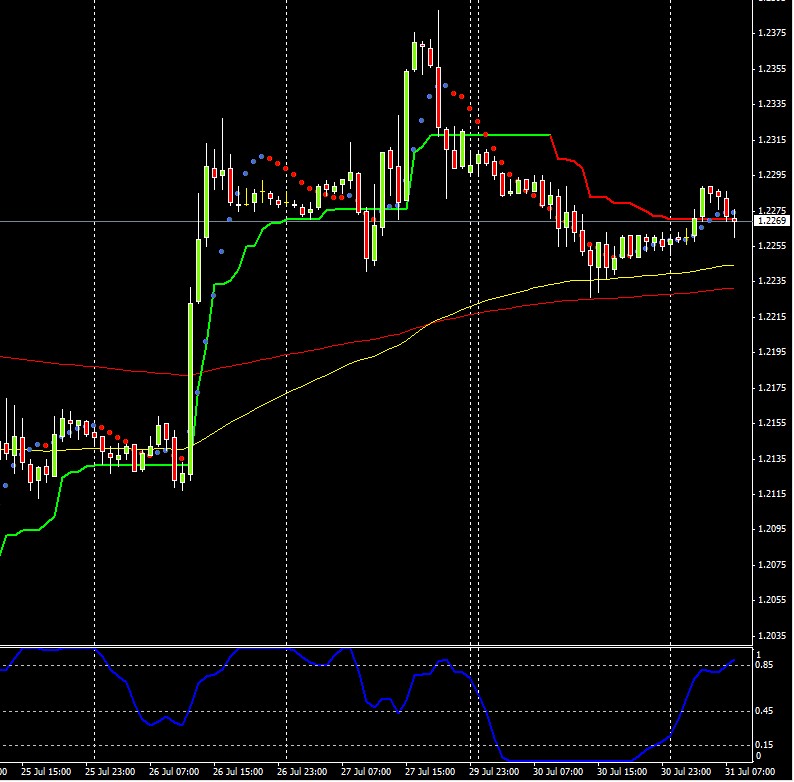Screen dimensions: 794x782
Task: Click the 1.2375 price axis label
Action: [x=772, y=33]
